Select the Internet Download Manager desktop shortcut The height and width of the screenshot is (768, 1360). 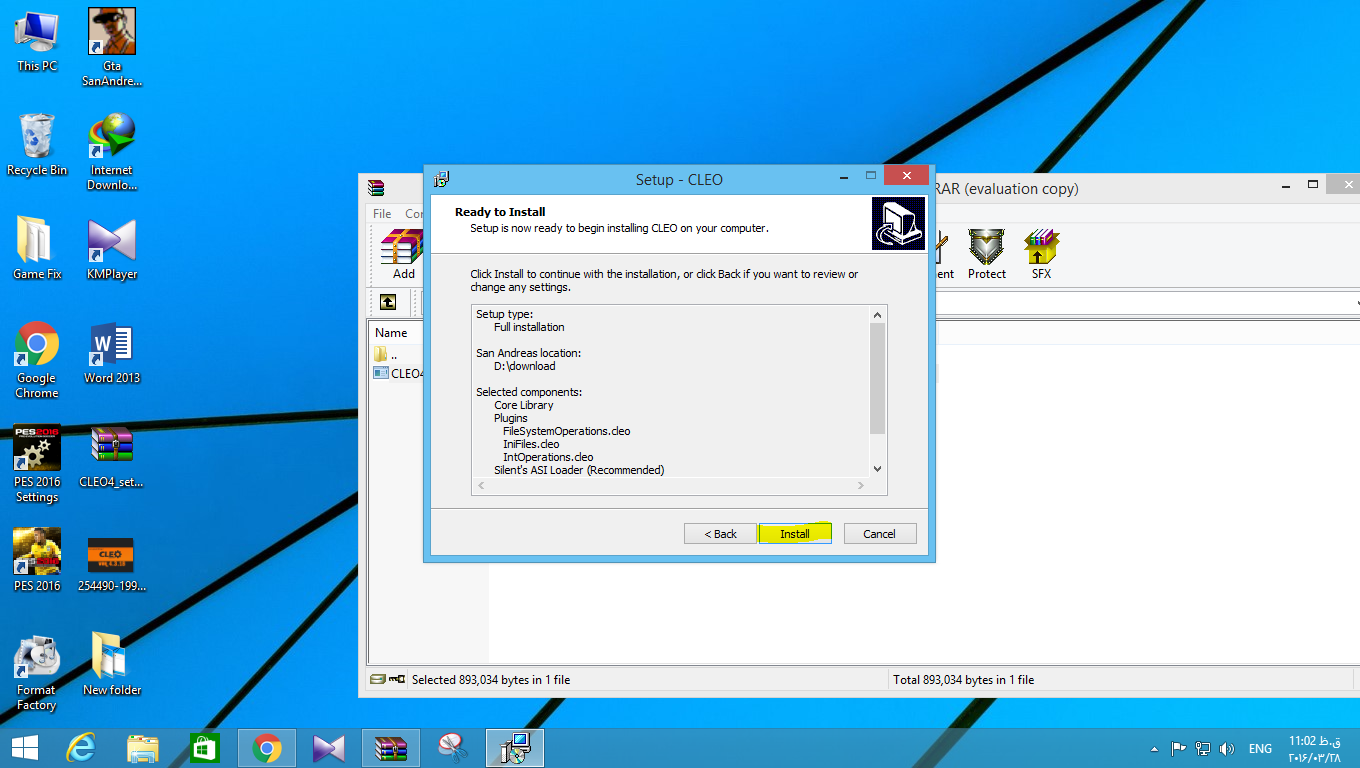pos(112,151)
